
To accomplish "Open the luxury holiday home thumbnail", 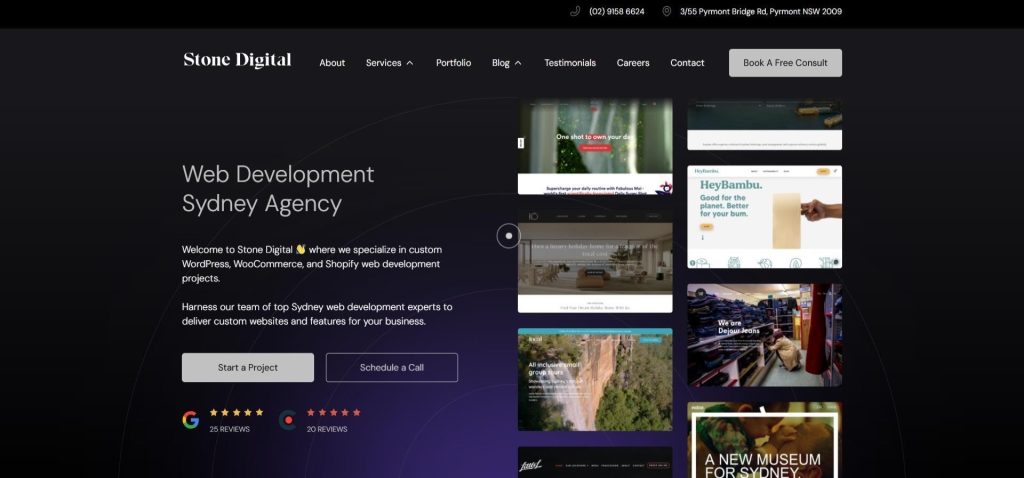I will pos(595,261).
